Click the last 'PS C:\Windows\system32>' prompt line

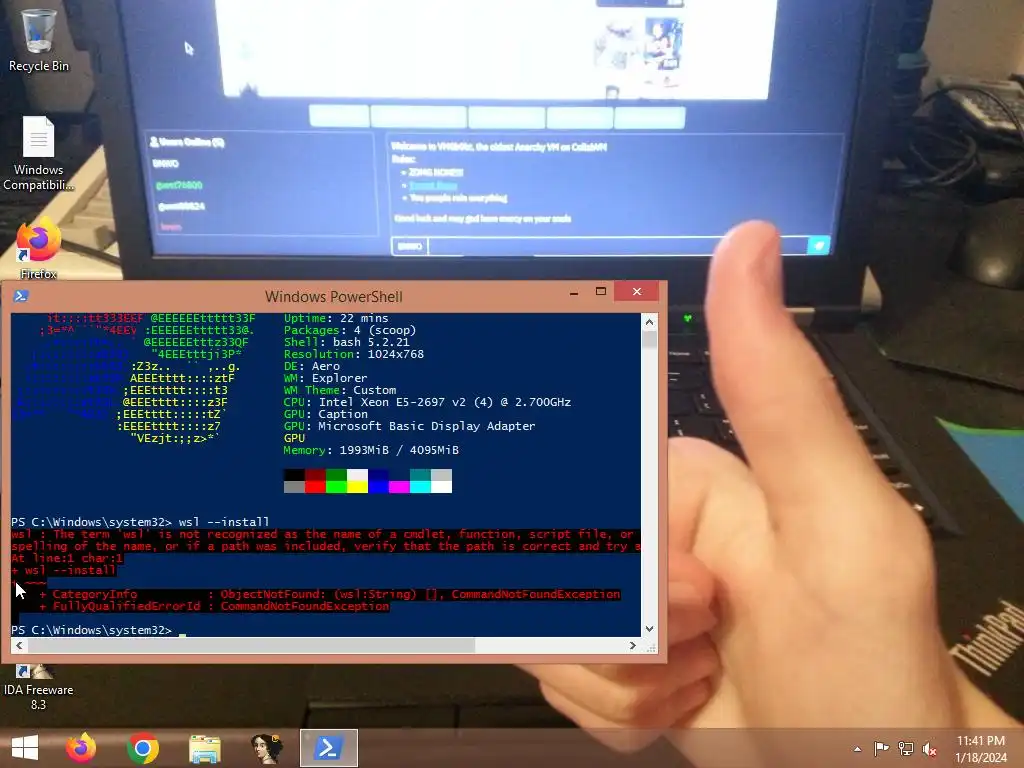coord(91,630)
